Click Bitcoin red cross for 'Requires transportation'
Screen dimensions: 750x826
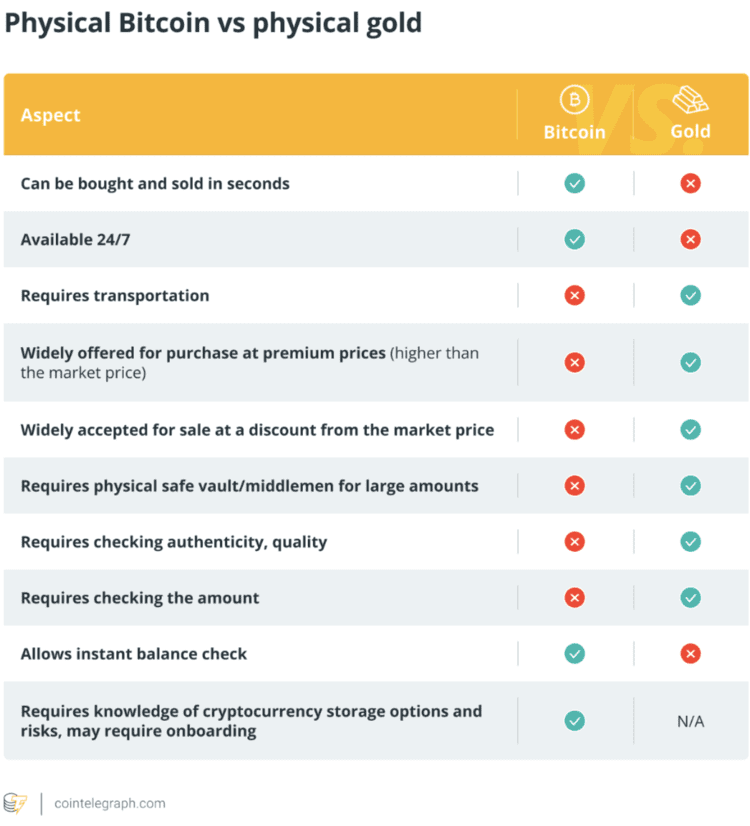tap(575, 295)
